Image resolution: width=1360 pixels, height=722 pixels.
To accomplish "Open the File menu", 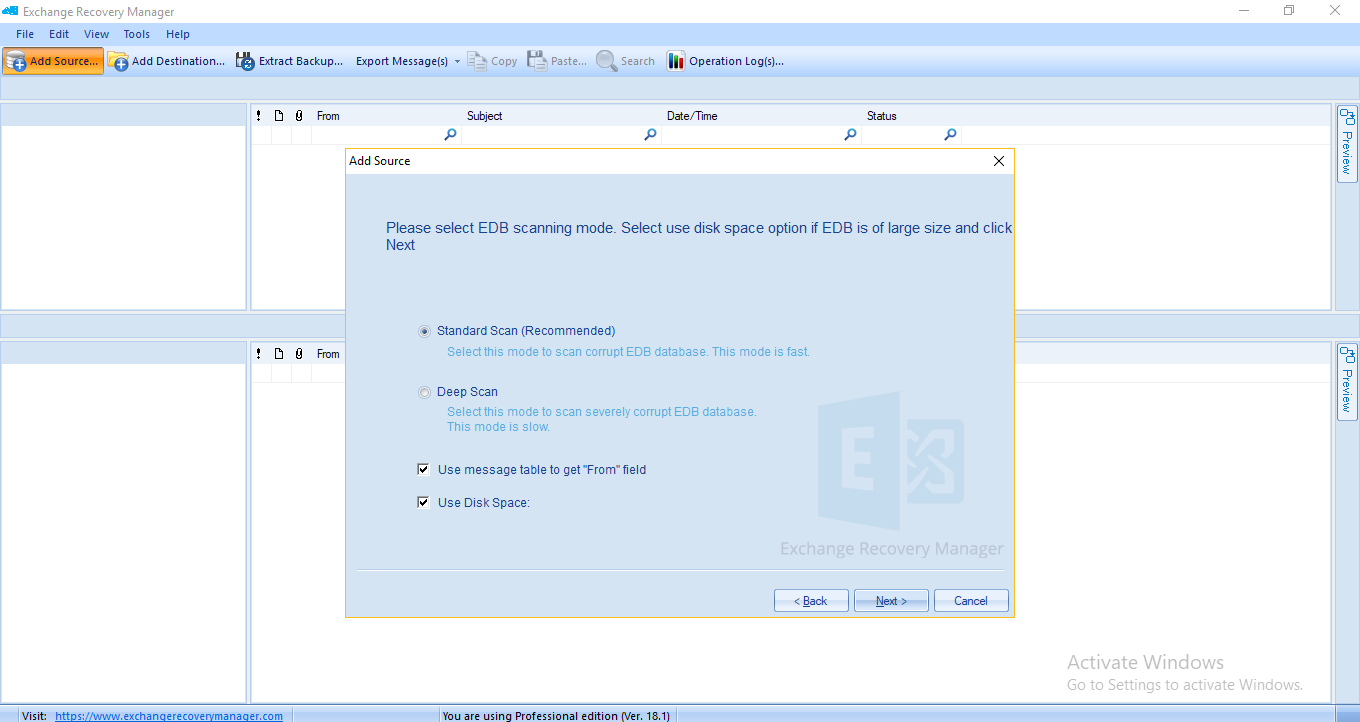I will tap(25, 34).
